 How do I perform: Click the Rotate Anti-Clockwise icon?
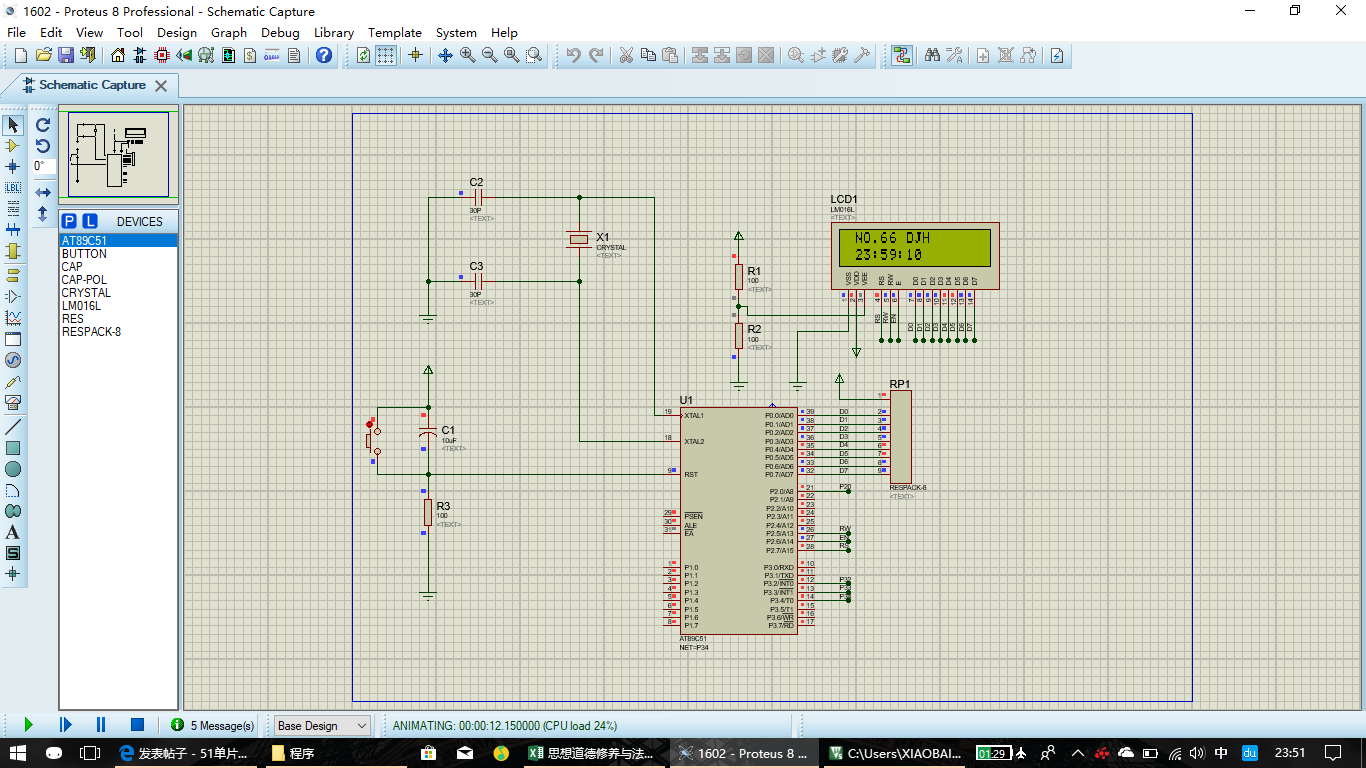point(43,146)
